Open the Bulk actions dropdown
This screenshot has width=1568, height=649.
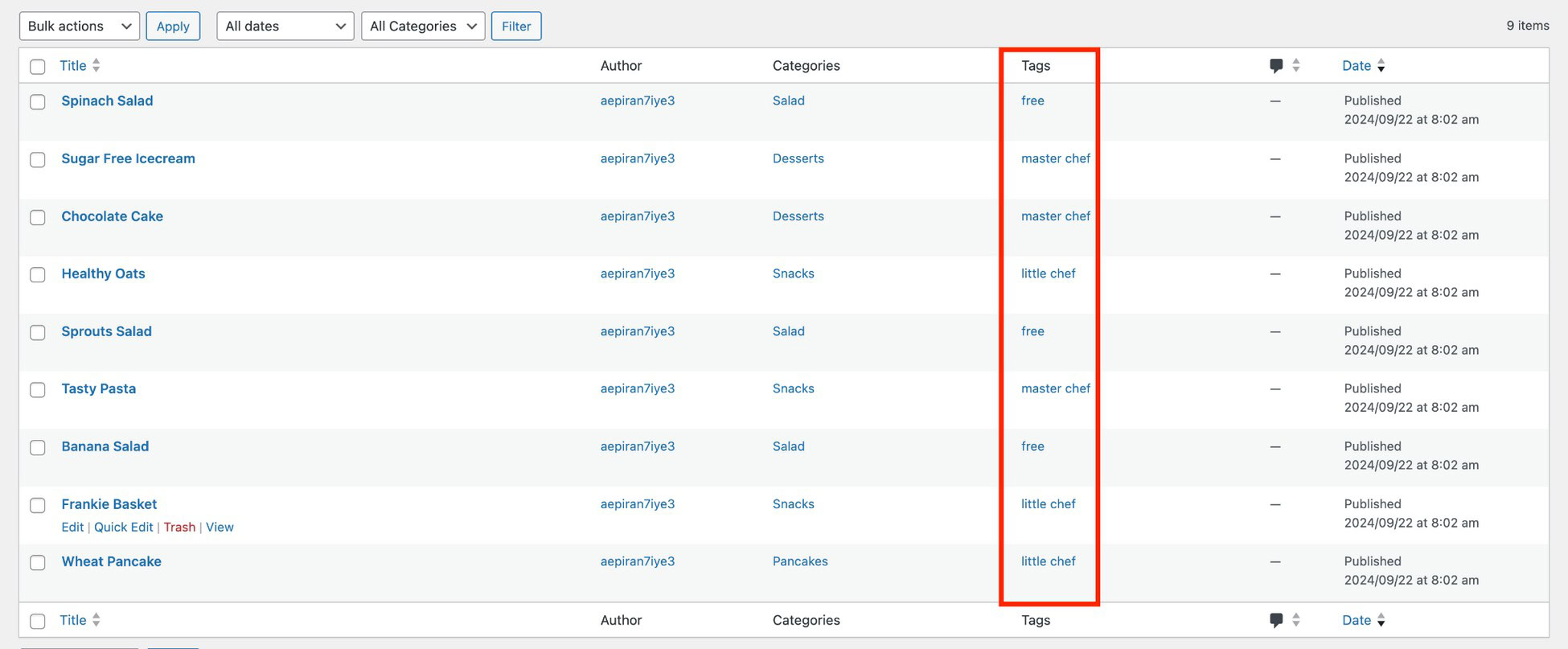coord(80,26)
